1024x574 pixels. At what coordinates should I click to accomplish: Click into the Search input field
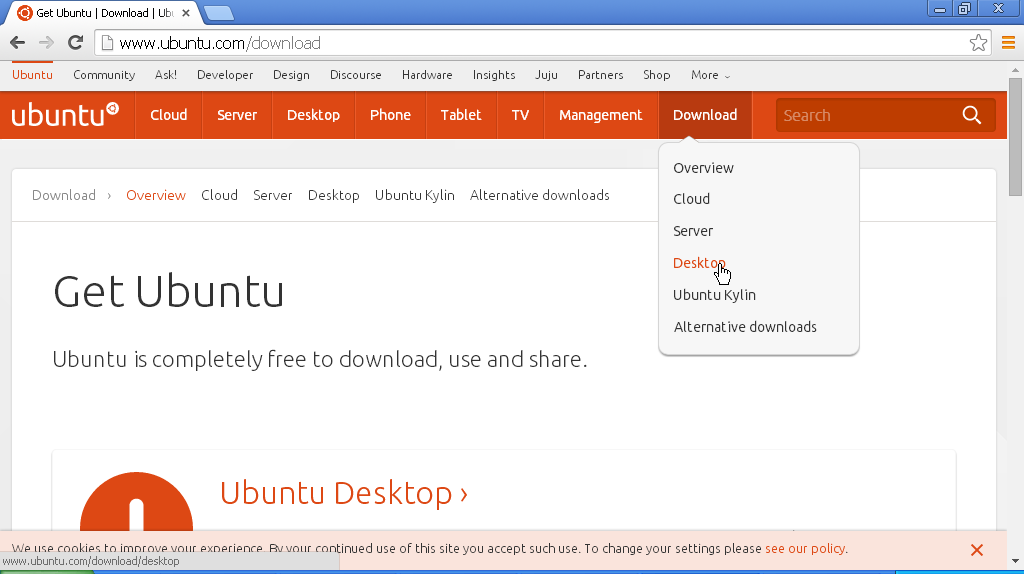click(869, 115)
